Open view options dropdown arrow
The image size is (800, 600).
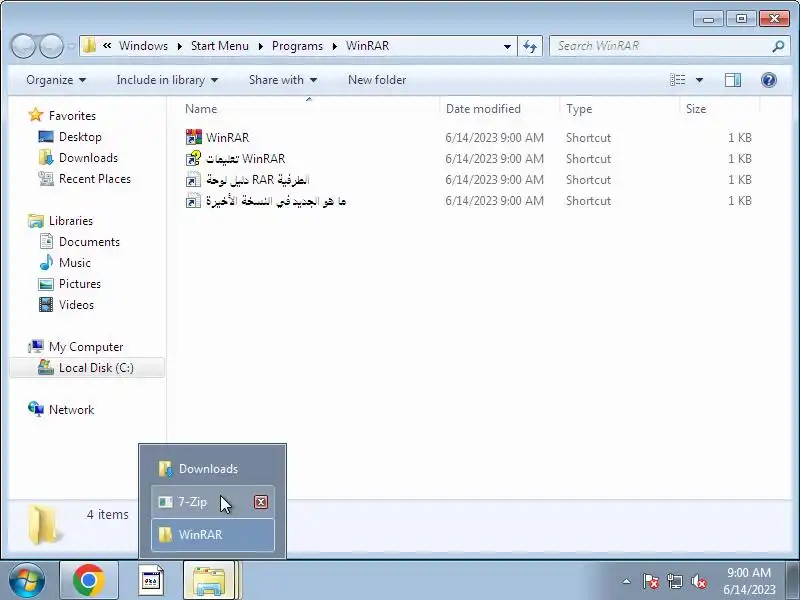[x=699, y=80]
